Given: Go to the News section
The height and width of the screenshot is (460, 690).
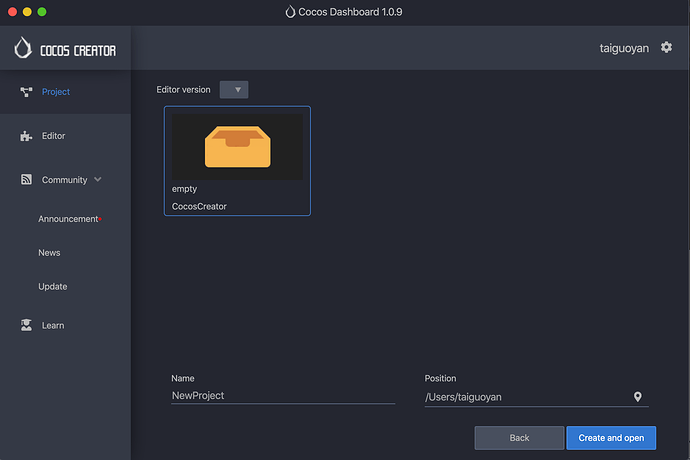Looking at the screenshot, I should pyautogui.click(x=50, y=253).
